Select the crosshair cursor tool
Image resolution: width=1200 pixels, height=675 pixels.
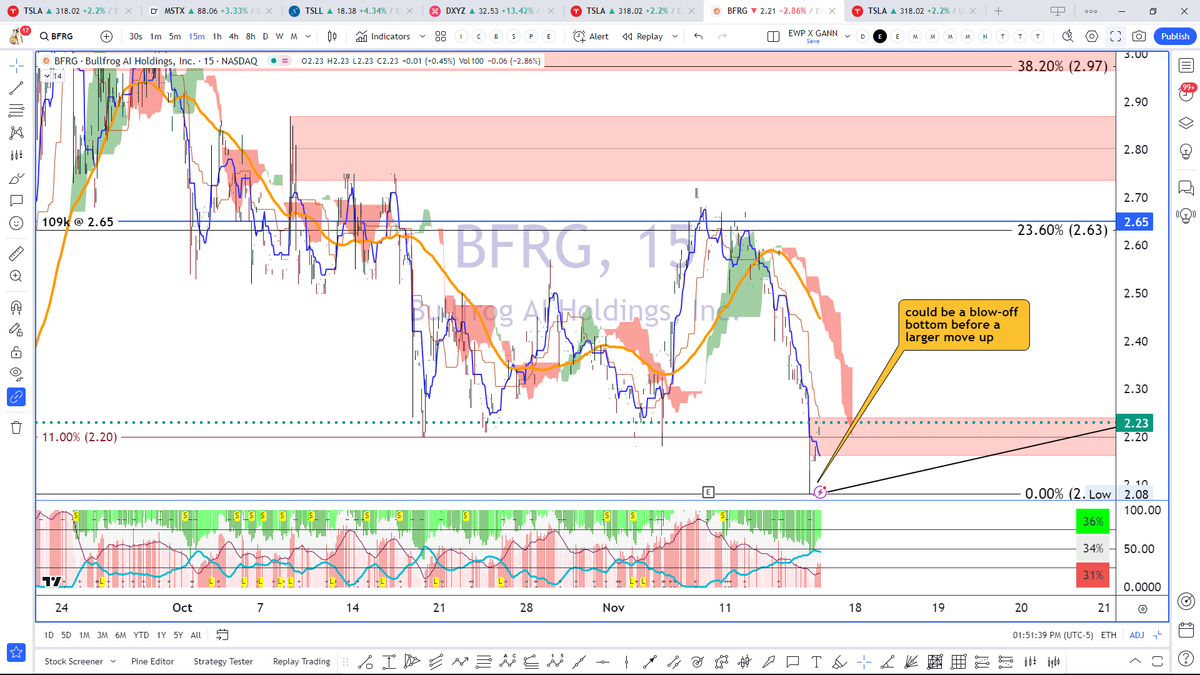tap(15, 65)
